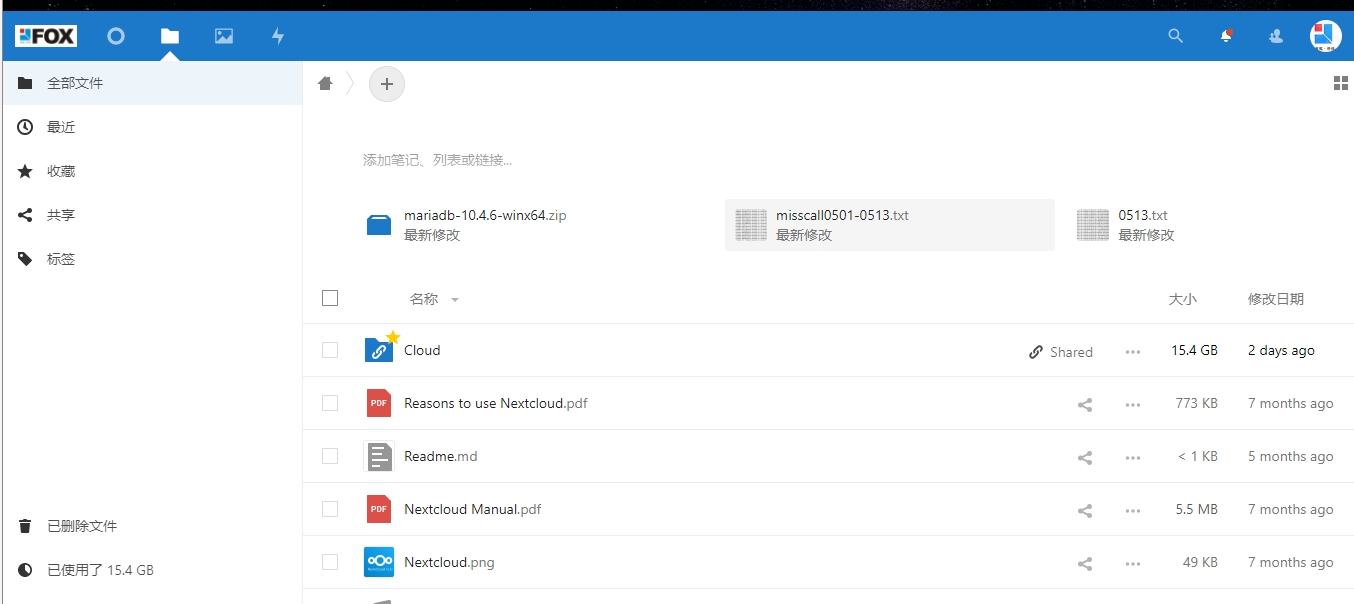Click PDF icon of Nextcloud Manual
1354x604 pixels.
click(x=379, y=509)
